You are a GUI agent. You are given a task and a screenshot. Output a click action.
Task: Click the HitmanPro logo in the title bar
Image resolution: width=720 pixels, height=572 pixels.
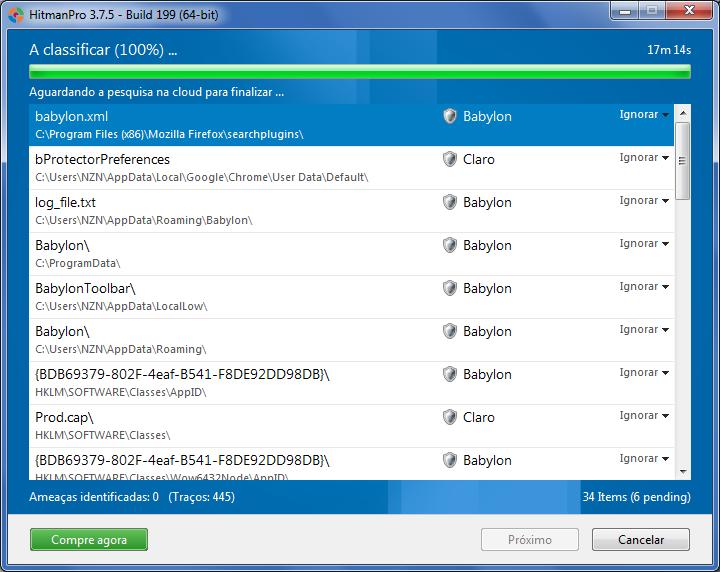[16, 15]
